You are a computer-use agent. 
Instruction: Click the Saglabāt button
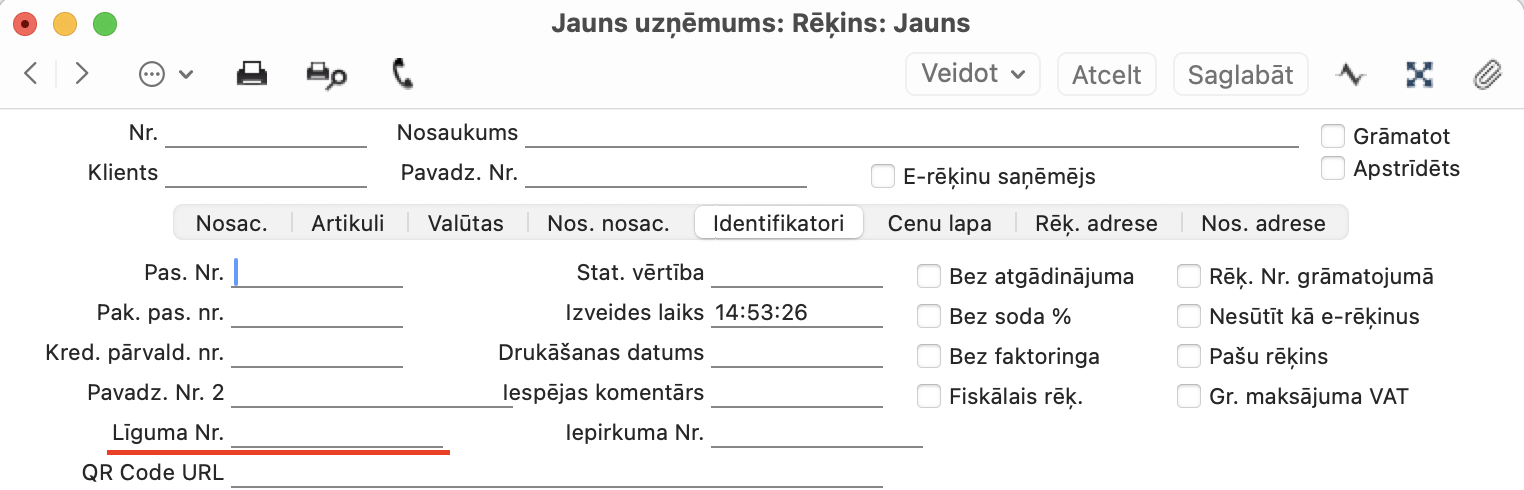pos(1241,74)
